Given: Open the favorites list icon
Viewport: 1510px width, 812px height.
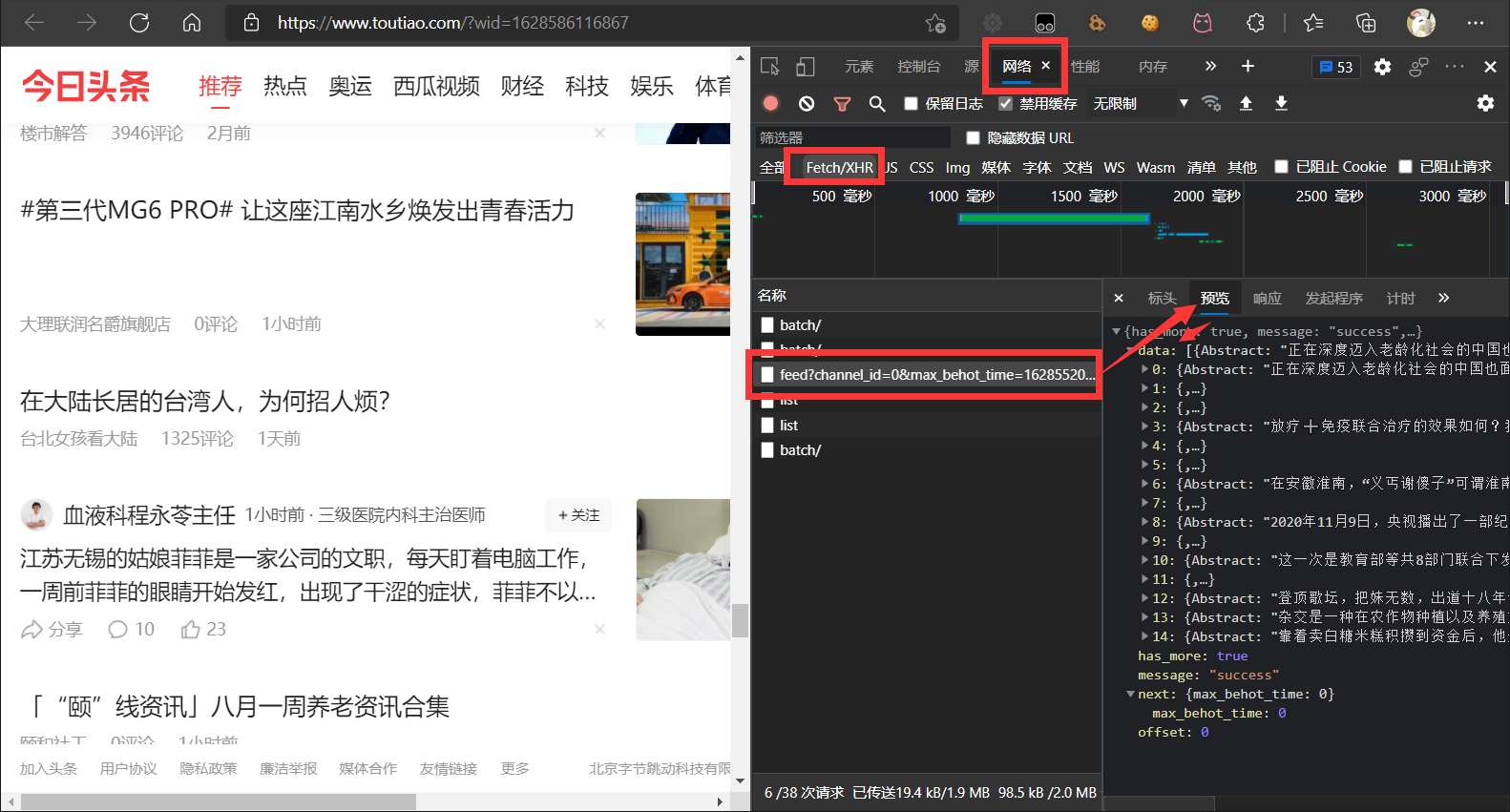Looking at the screenshot, I should click(1313, 22).
